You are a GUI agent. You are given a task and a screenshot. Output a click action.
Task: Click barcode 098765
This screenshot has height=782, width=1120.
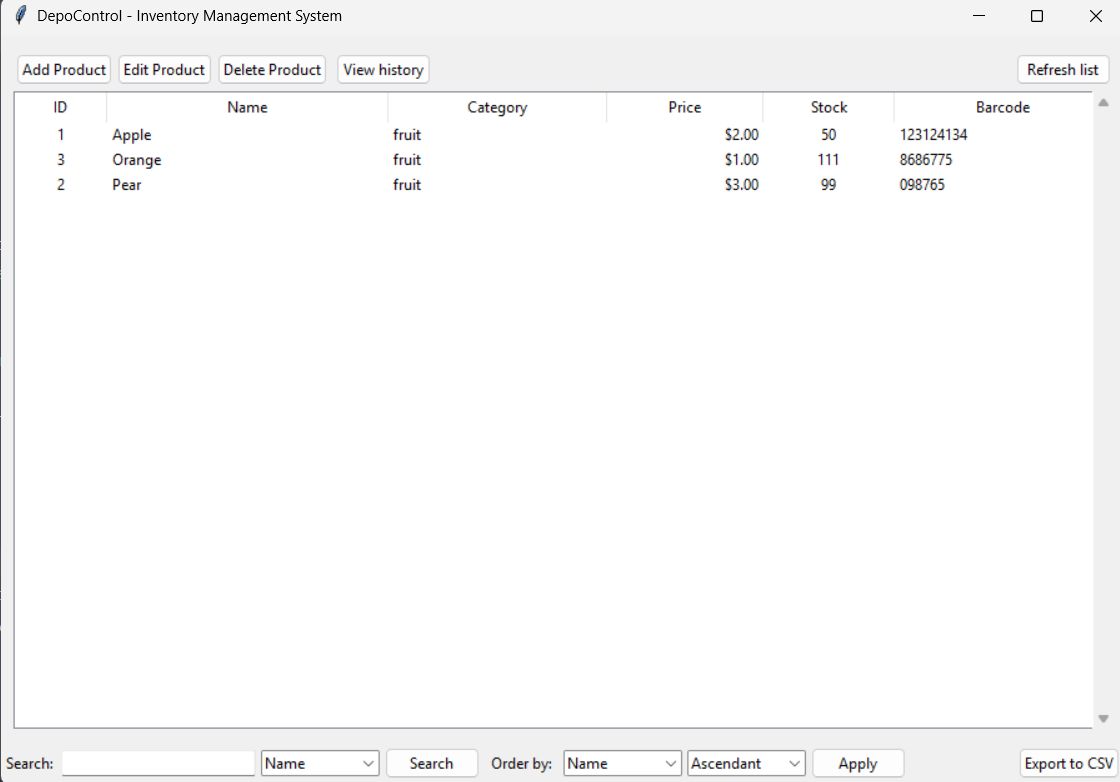click(x=922, y=184)
